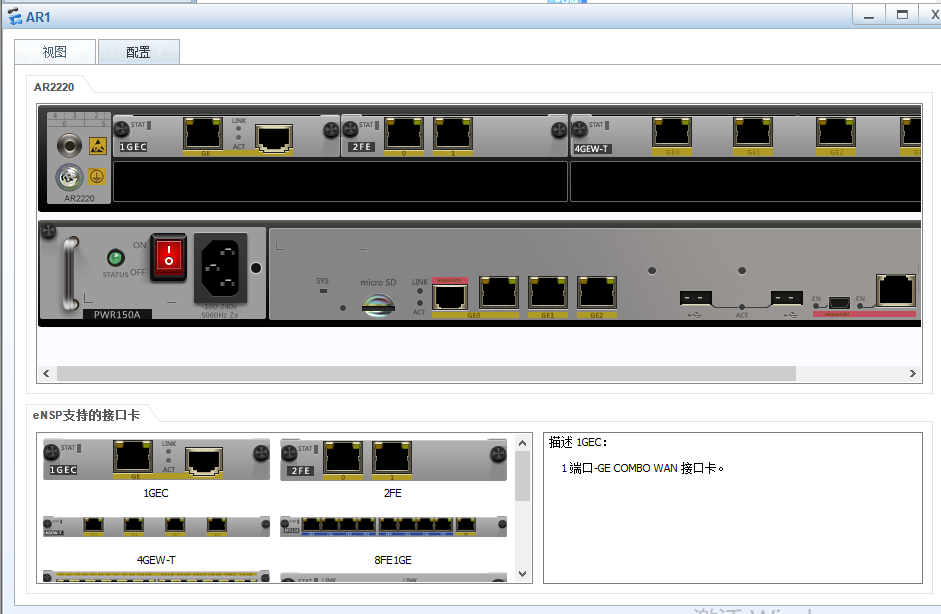Click the up arrow of card list scrollbar
This screenshot has width=941, height=614.
click(x=523, y=443)
